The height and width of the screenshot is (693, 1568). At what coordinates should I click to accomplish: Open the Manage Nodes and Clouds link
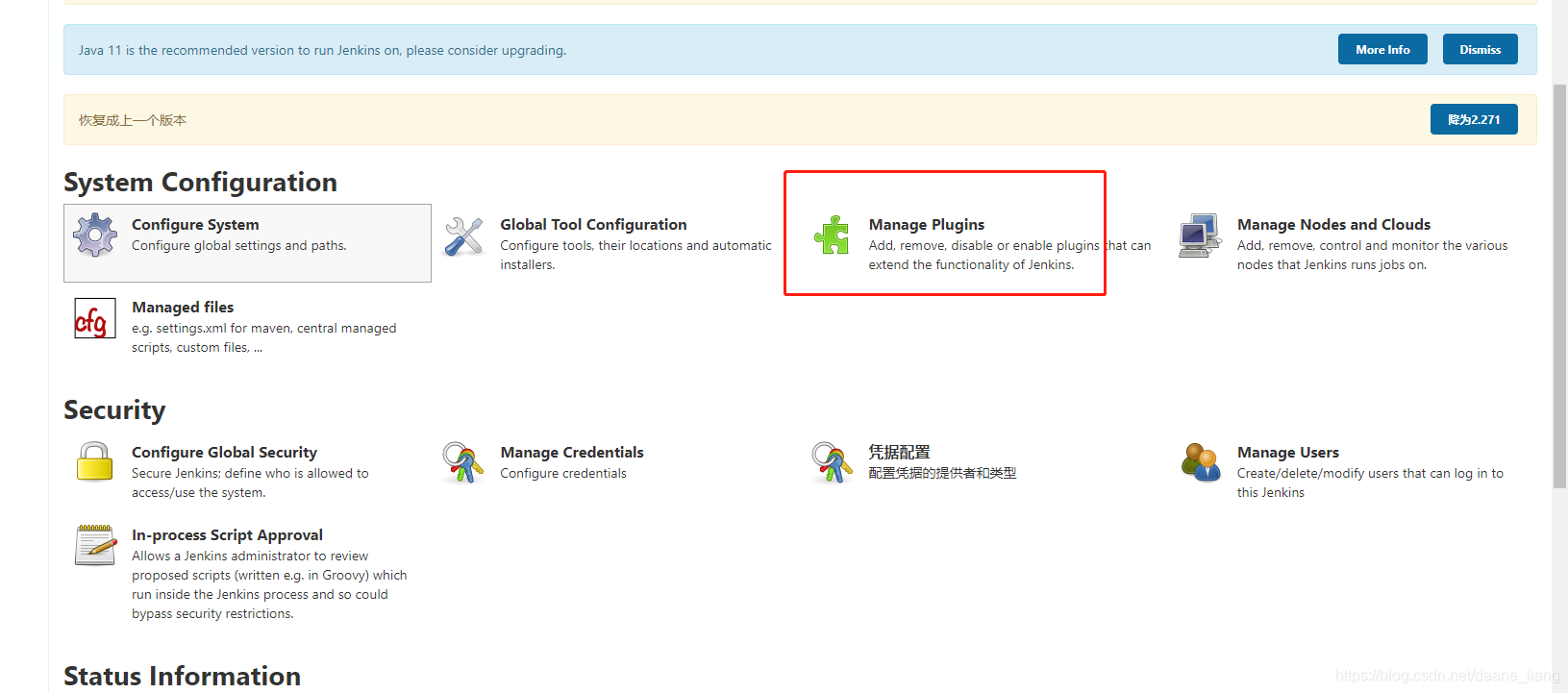(x=1333, y=224)
